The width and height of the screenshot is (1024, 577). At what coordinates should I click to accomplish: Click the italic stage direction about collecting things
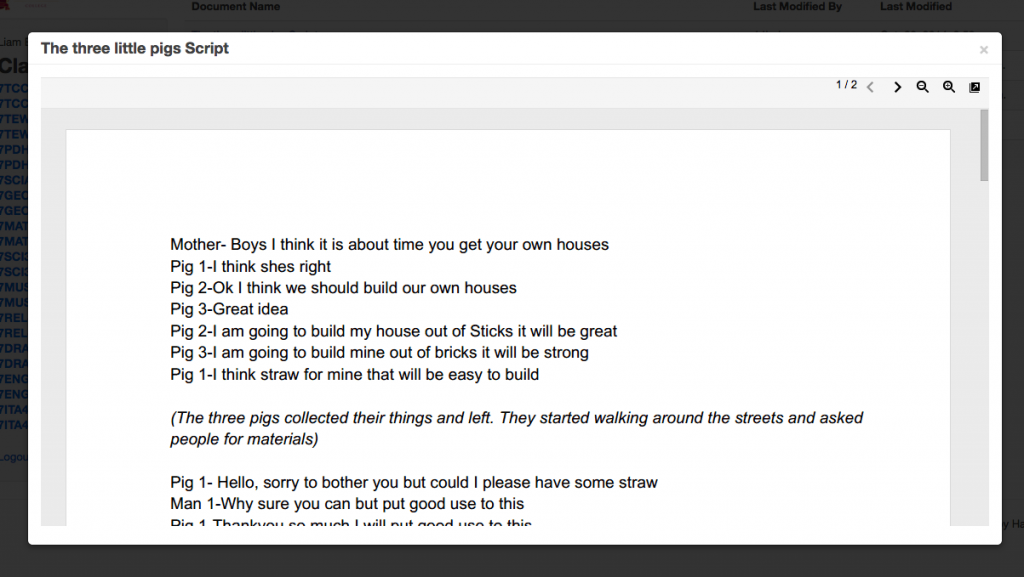[x=517, y=428]
